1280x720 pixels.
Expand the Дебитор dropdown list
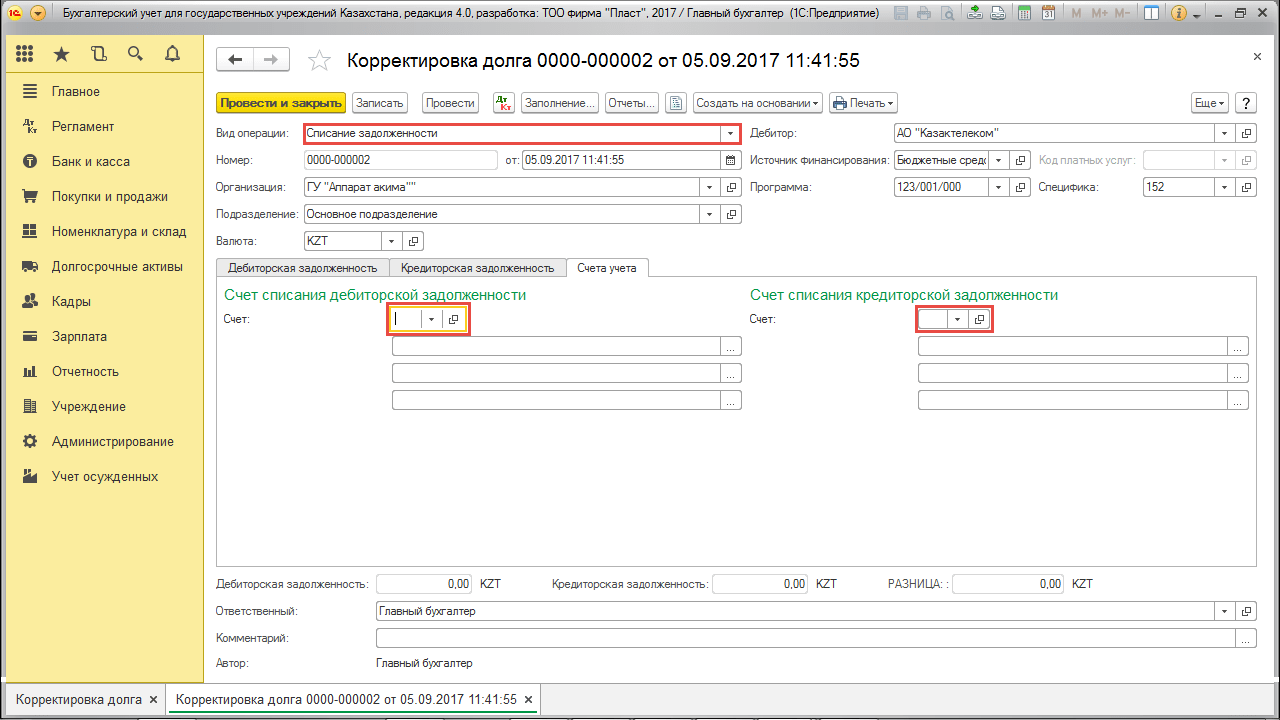coord(1226,133)
